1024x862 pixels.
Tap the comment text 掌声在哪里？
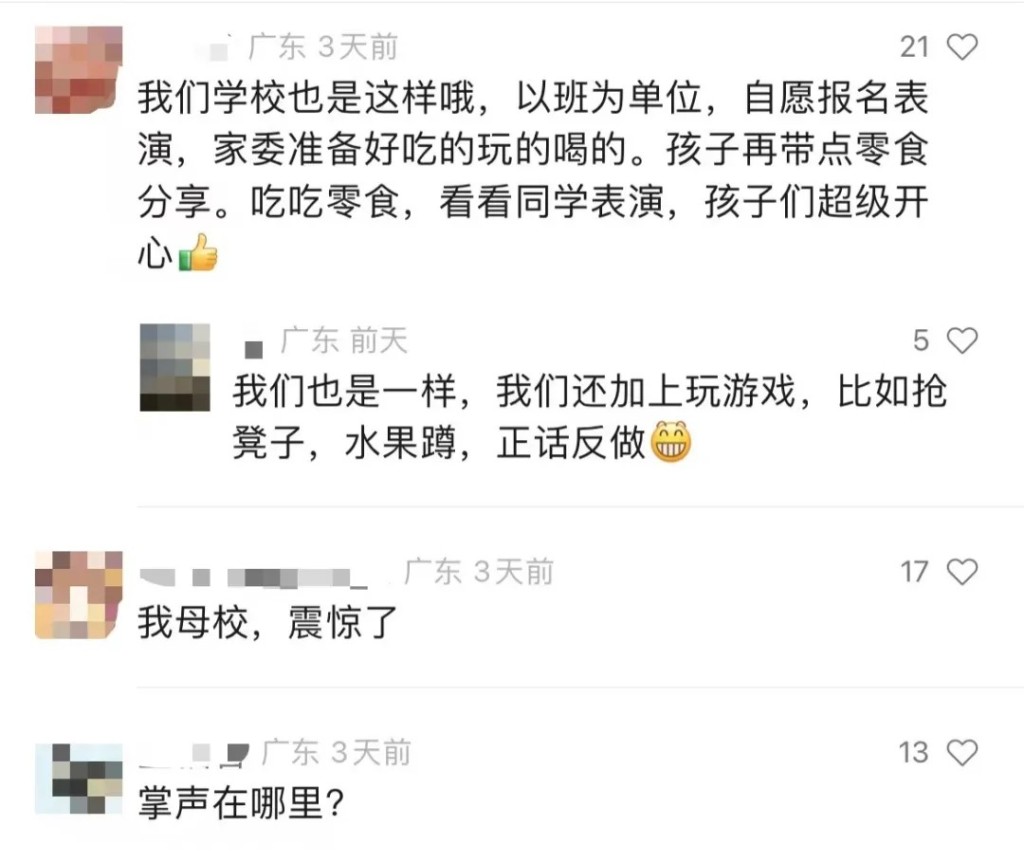242,803
